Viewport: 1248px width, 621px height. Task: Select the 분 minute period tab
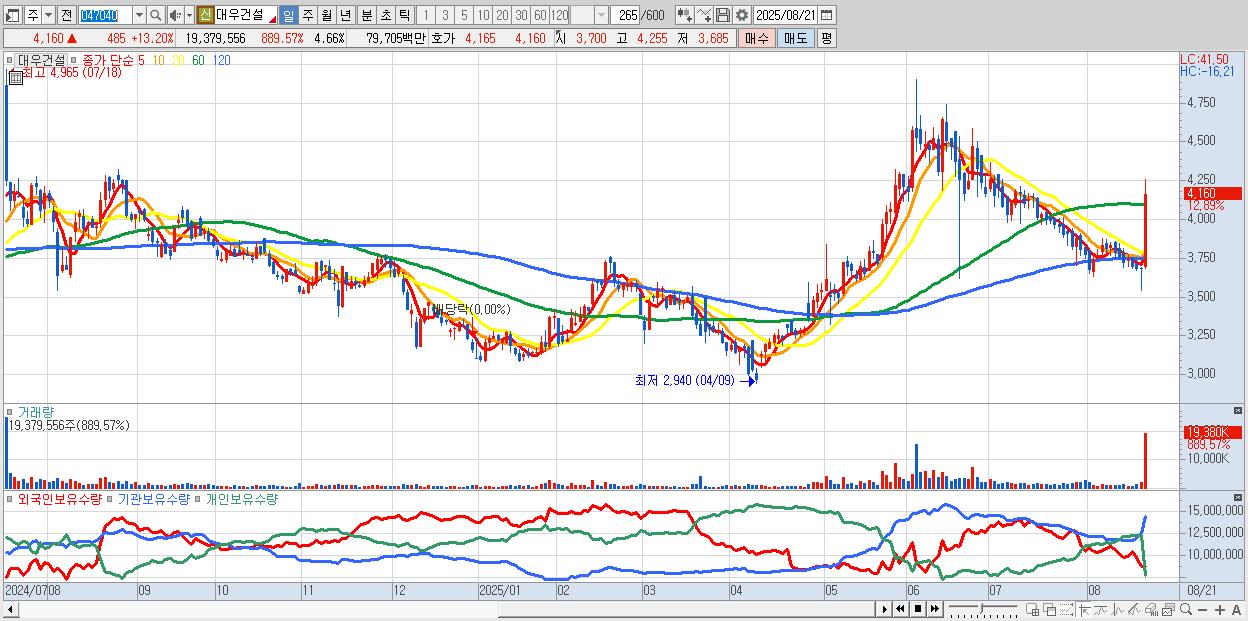coord(366,15)
